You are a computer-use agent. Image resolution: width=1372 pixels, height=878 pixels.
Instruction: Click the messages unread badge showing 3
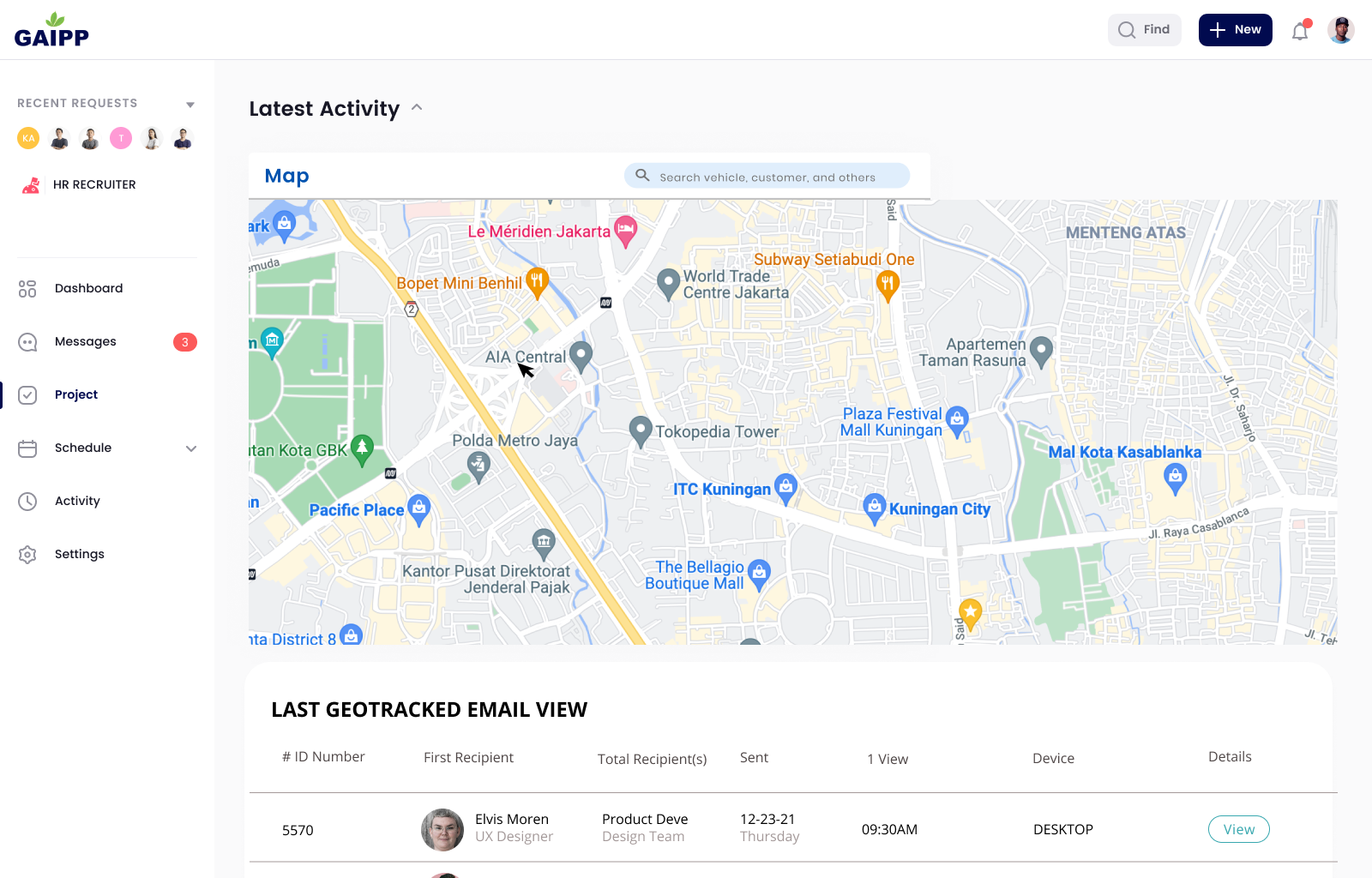coord(185,342)
